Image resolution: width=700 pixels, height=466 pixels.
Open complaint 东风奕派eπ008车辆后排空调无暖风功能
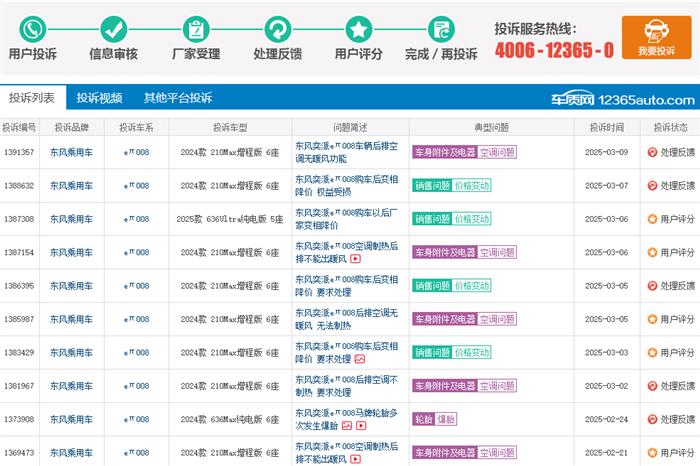tap(346, 152)
